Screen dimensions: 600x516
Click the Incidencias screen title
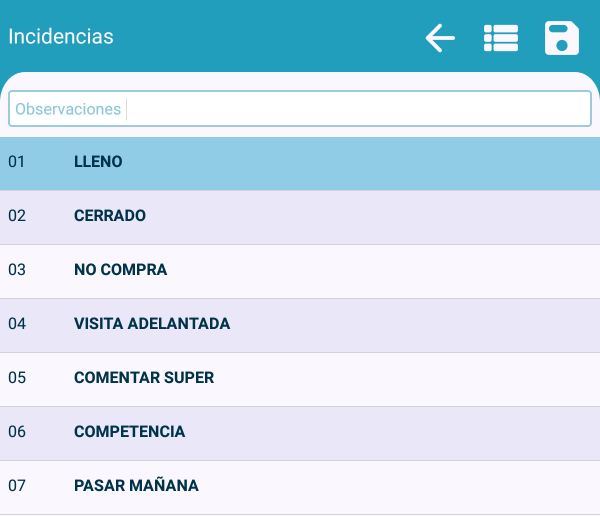[x=61, y=37]
